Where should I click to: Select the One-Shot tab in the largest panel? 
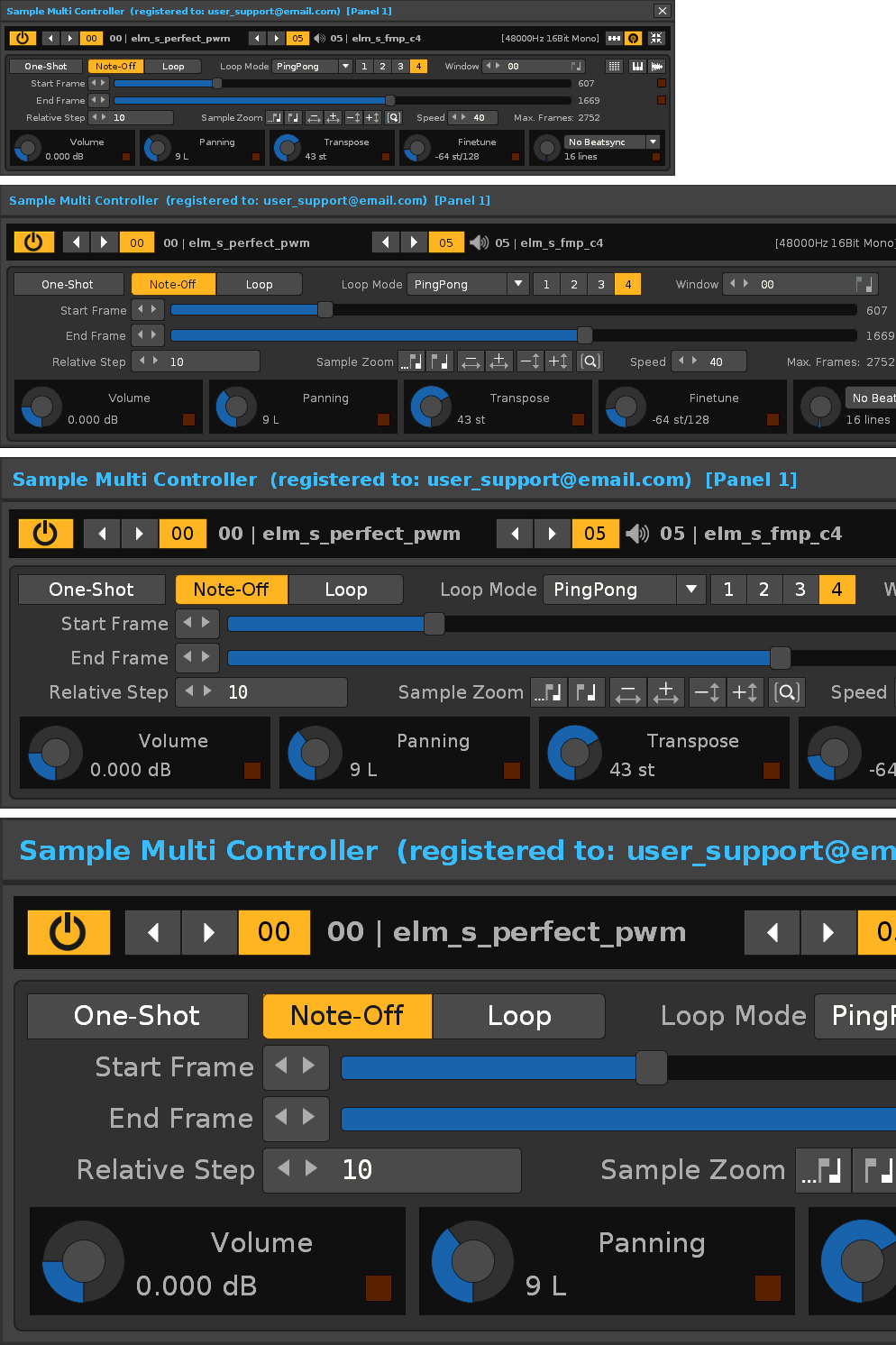point(137,1016)
